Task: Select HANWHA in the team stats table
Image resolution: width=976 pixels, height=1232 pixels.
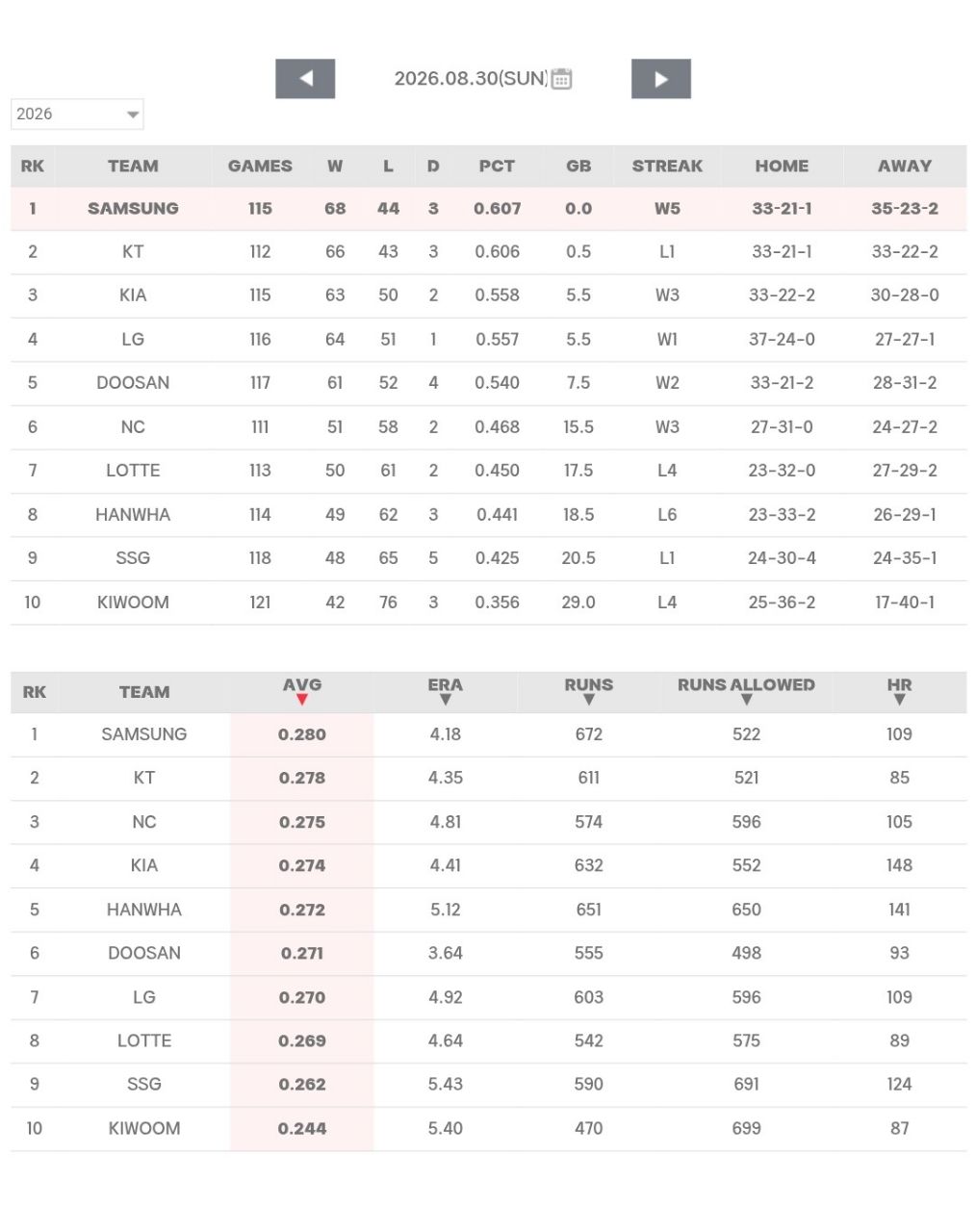Action: [x=144, y=910]
